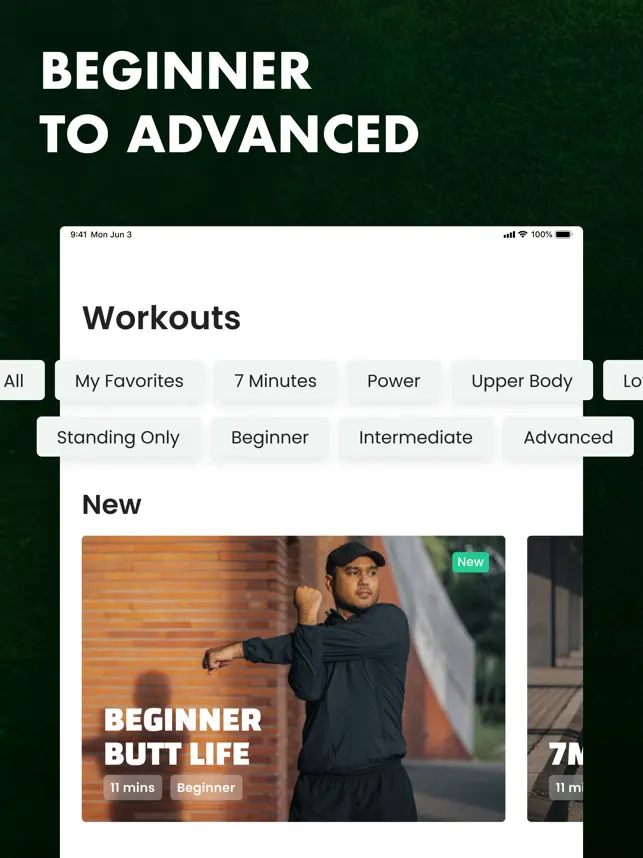Toggle the Beginner level filter
Viewport: 643px width, 858px height.
pos(270,437)
